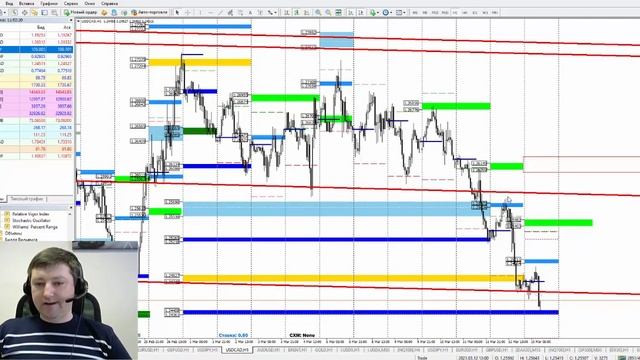
Task: Set timeframe to W1
Action: (x=485, y=13)
